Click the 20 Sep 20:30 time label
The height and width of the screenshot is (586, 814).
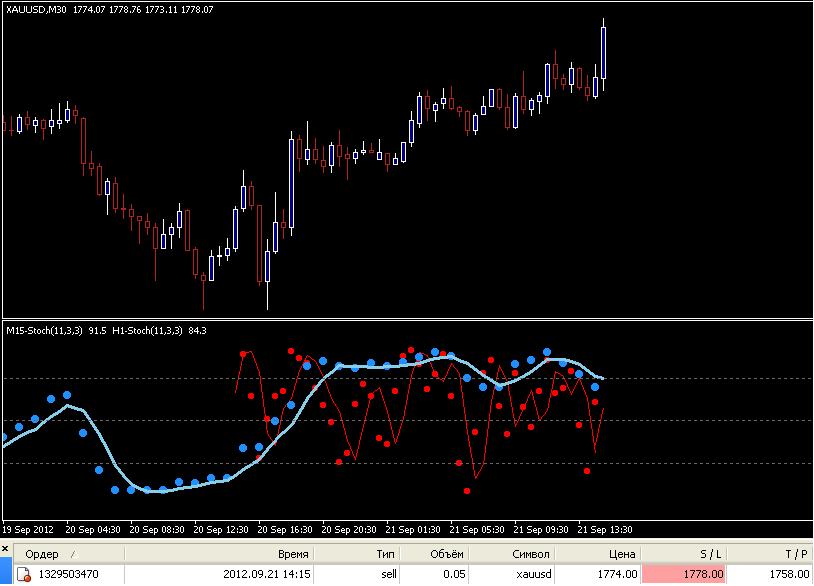point(349,529)
